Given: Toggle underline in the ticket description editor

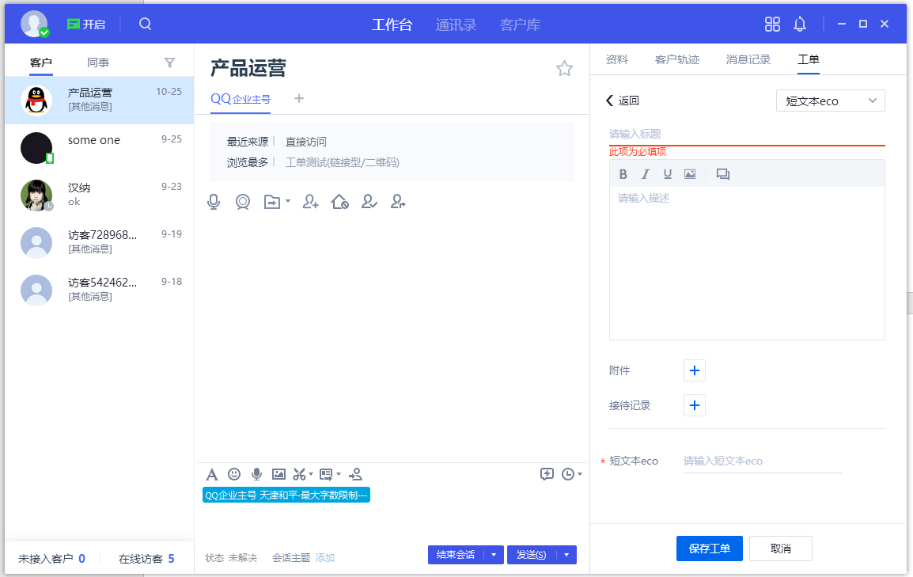Looking at the screenshot, I should pyautogui.click(x=667, y=174).
